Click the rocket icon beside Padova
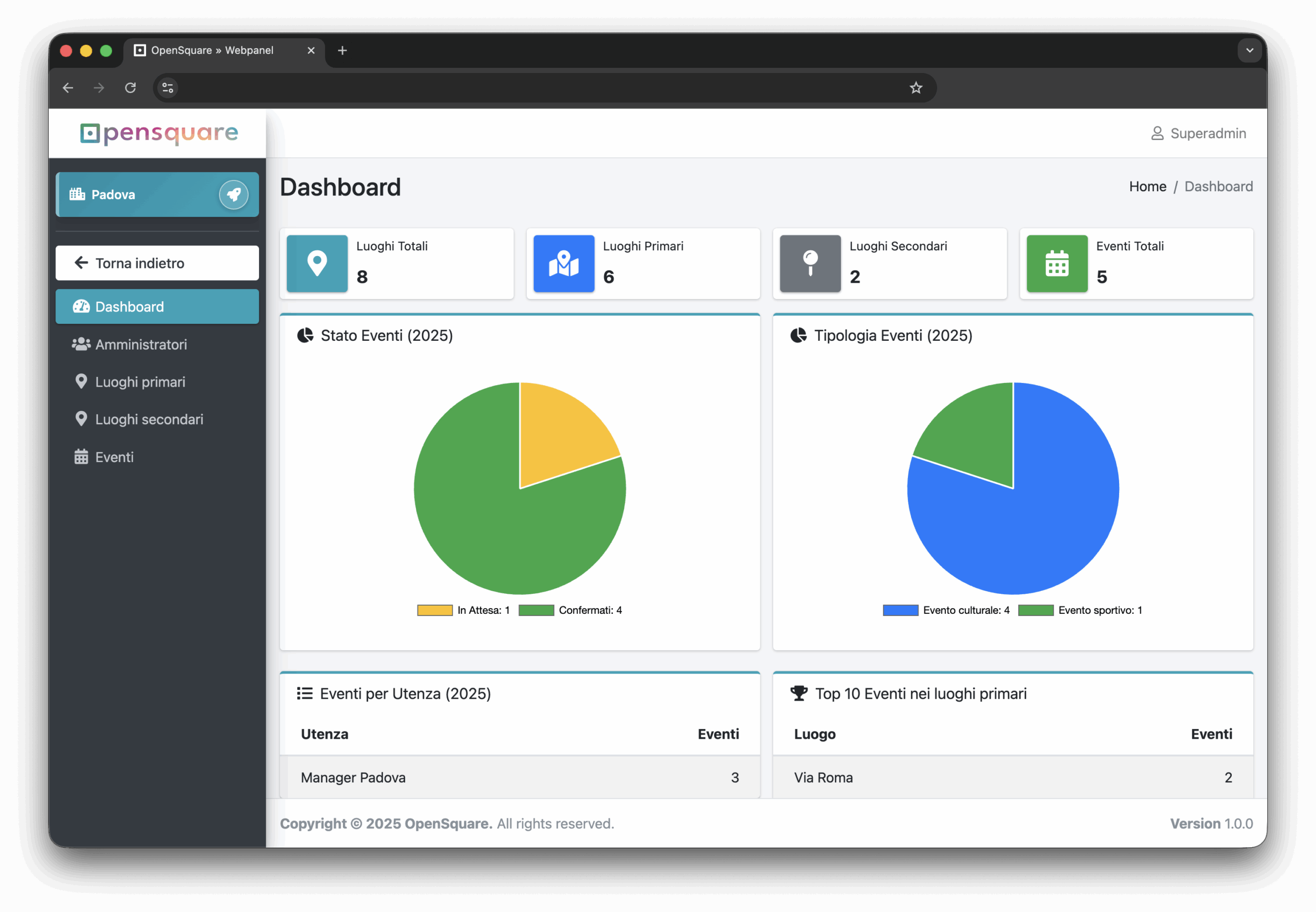Screen dimensions: 1316x912 pos(233,195)
